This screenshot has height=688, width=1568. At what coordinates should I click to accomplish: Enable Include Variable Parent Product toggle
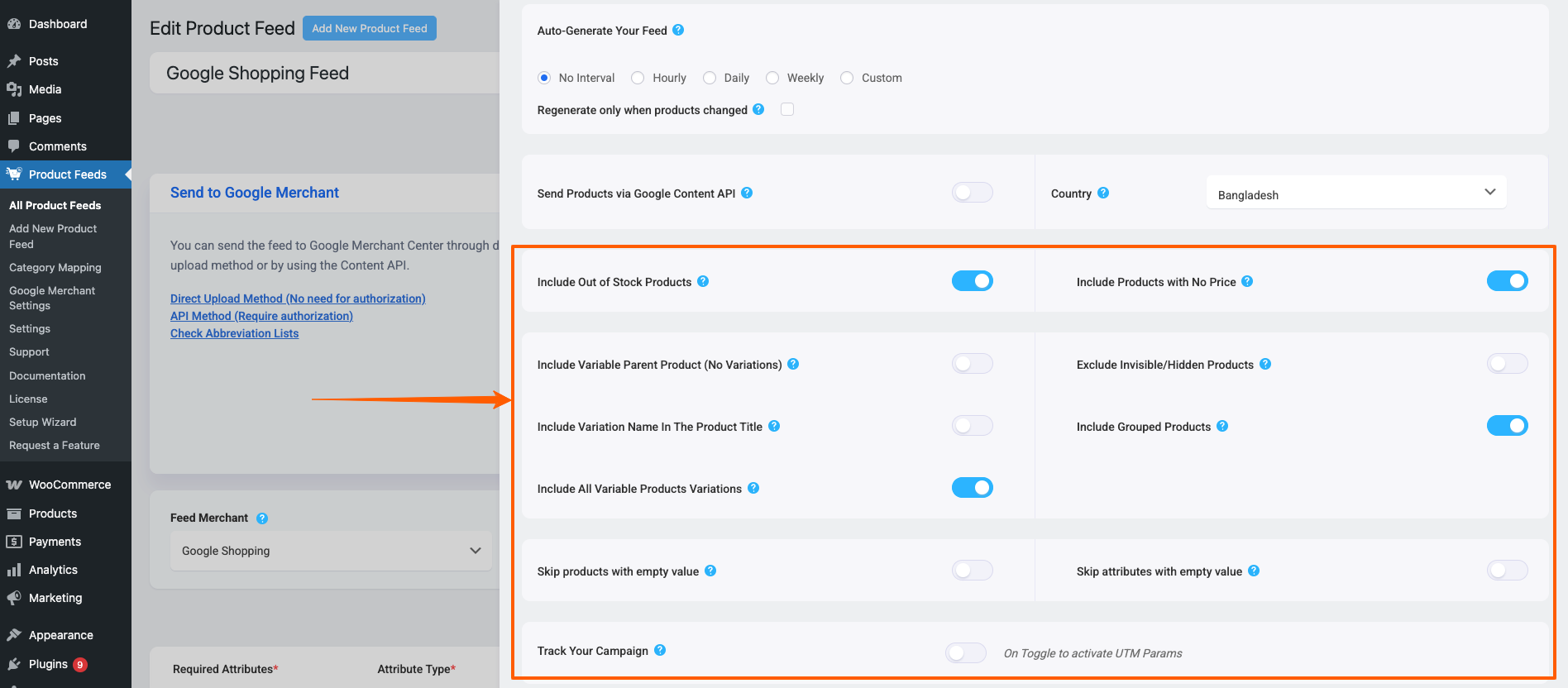[x=973, y=364]
